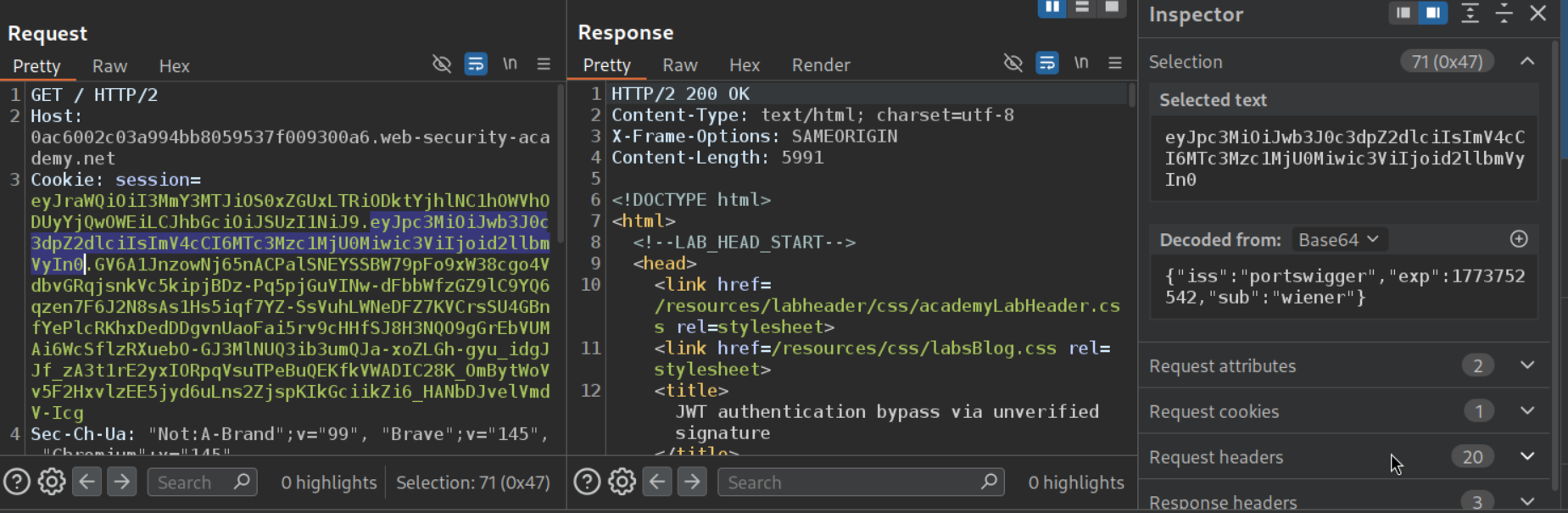The width and height of the screenshot is (1568, 513).
Task: Expand the Request headers section
Action: [x=1527, y=457]
